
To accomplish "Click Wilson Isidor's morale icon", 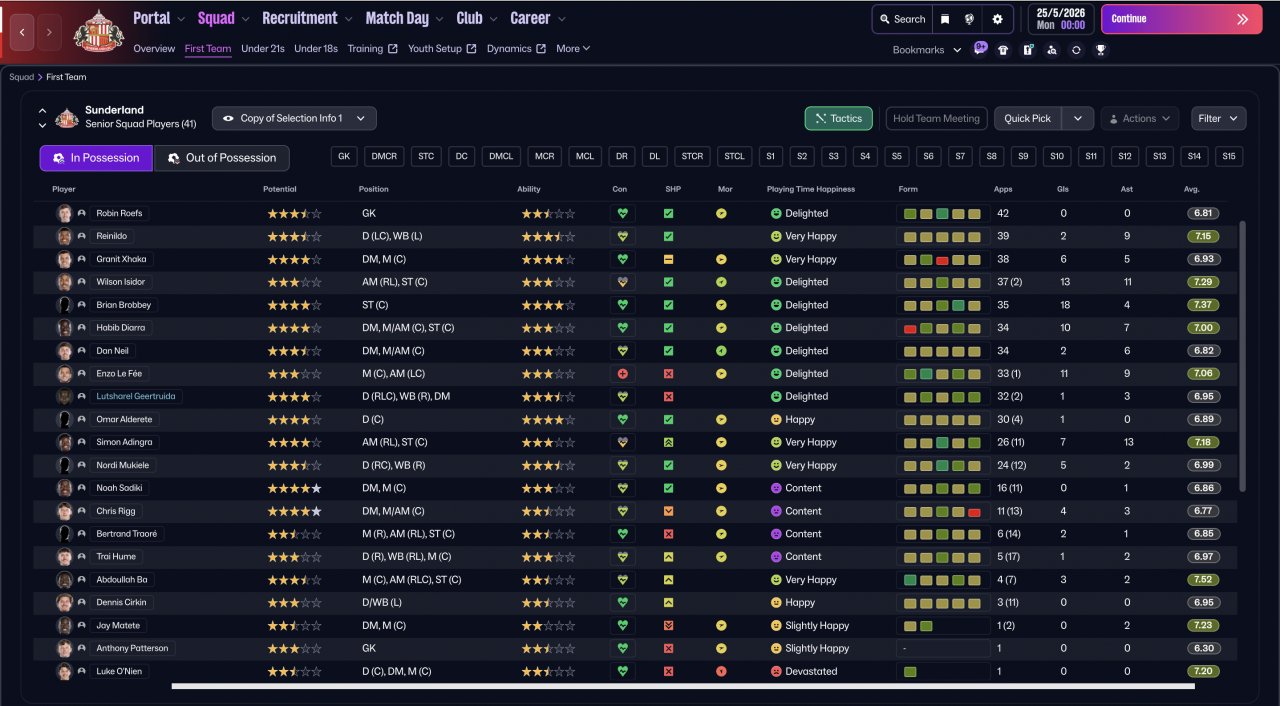I will (x=721, y=282).
